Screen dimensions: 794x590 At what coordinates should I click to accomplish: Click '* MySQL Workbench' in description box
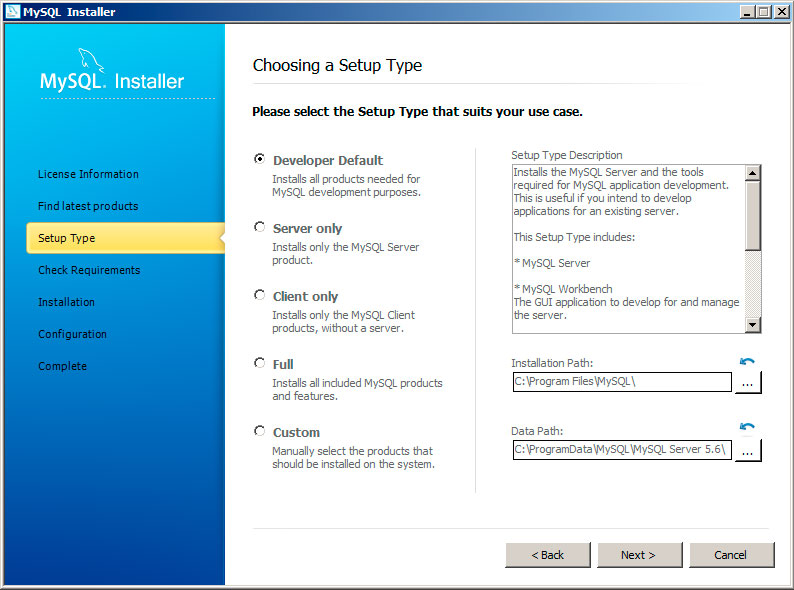coord(563,289)
